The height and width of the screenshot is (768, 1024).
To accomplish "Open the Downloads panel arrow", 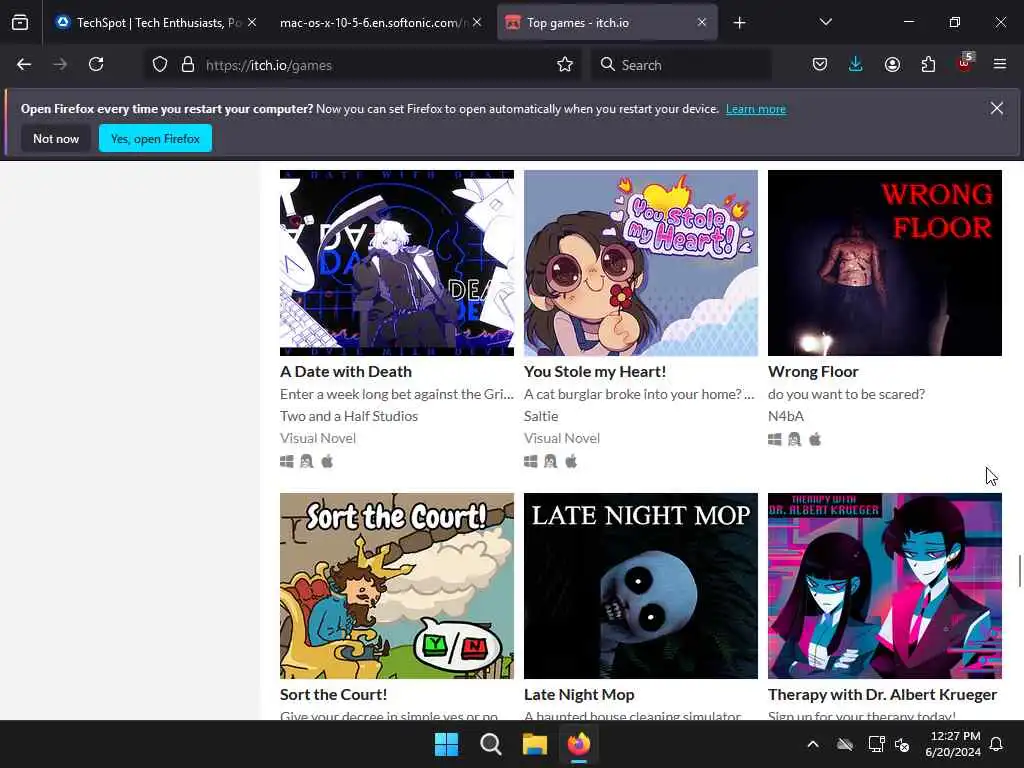I will (856, 65).
